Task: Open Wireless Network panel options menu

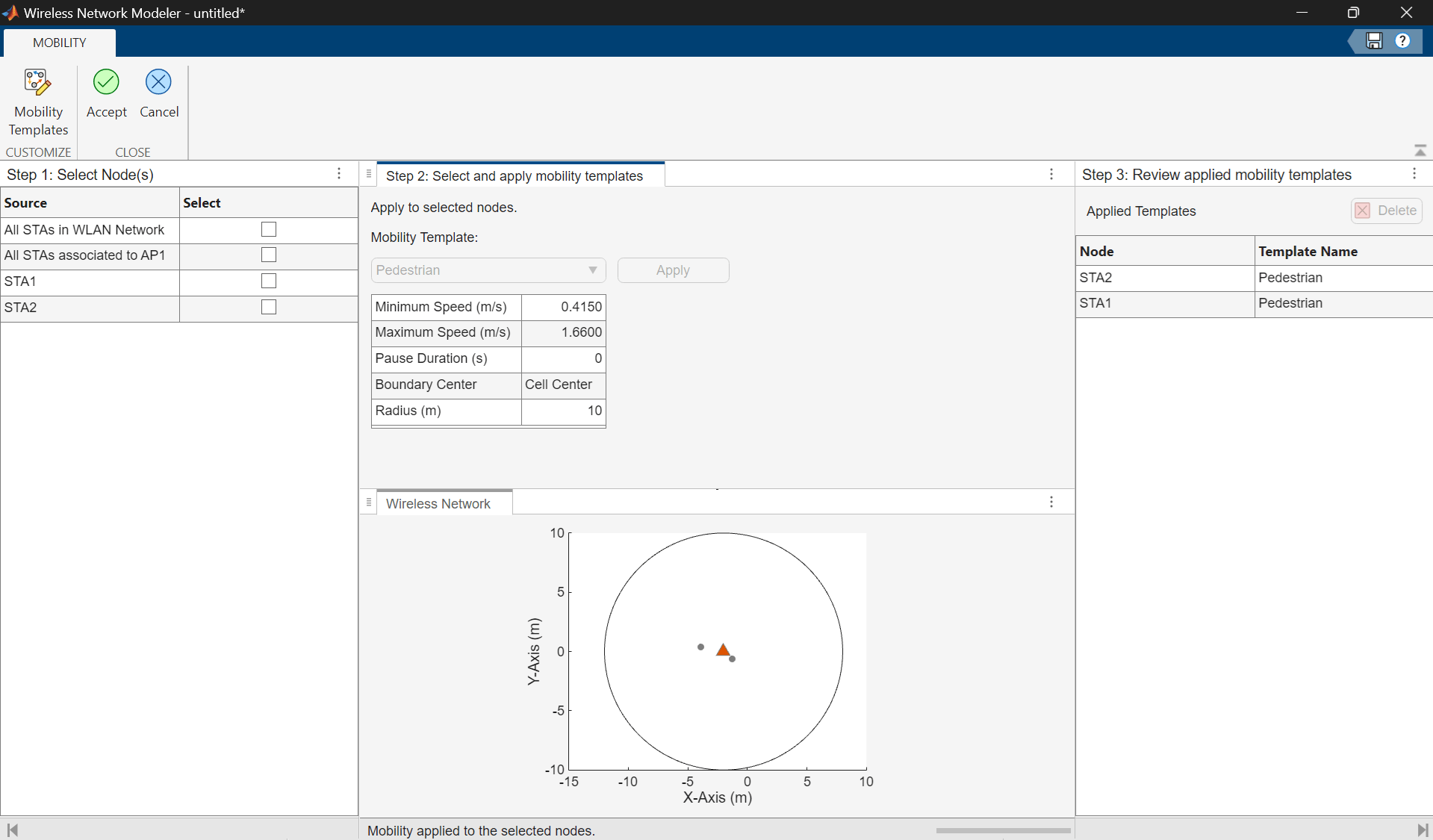Action: [1051, 503]
